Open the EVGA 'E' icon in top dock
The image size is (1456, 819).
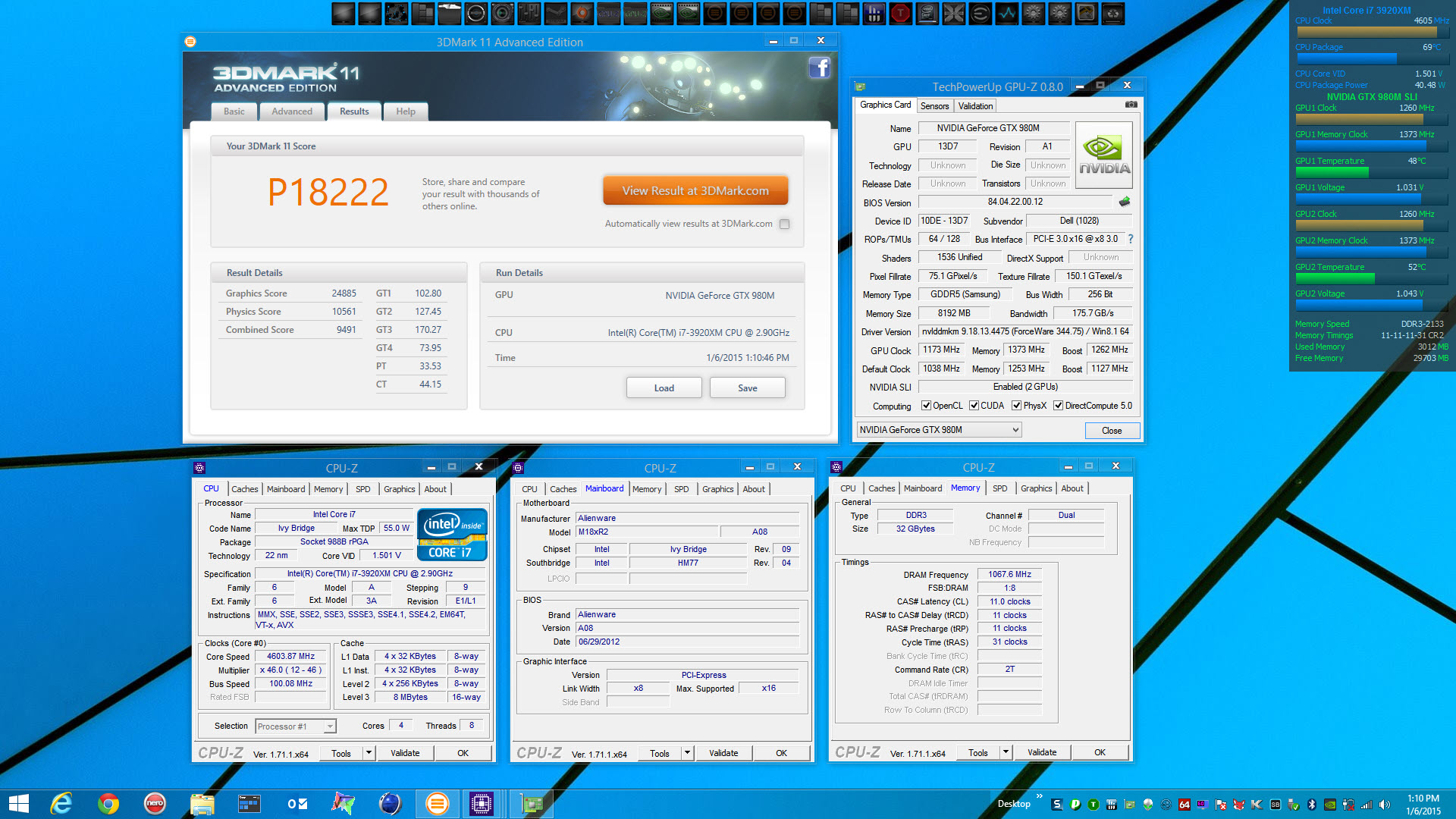980,13
